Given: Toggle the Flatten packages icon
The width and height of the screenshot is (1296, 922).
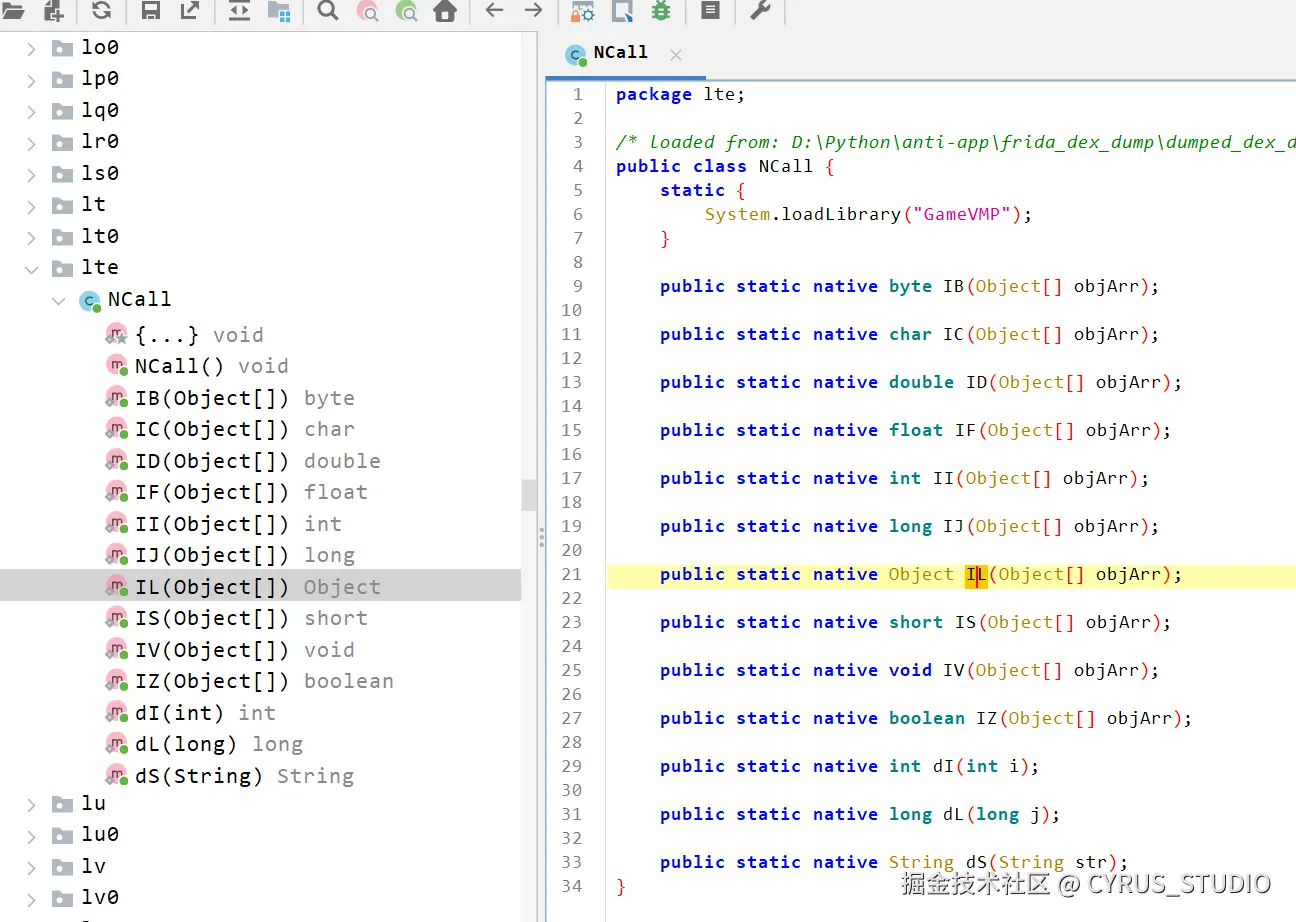Looking at the screenshot, I should pyautogui.click(x=279, y=11).
